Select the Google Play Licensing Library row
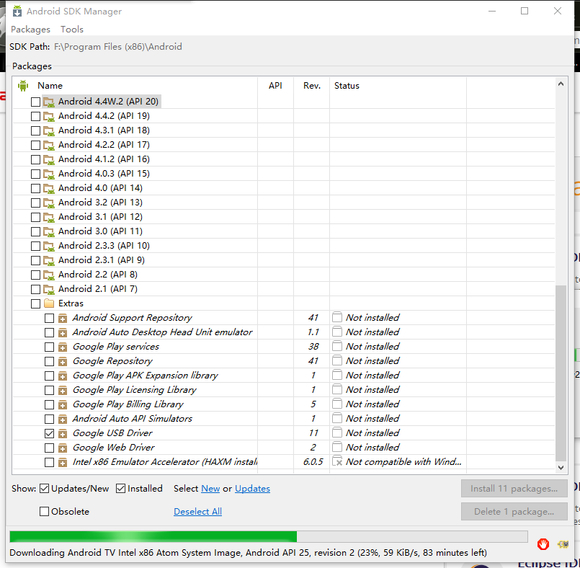Screen dimensions: 580x568 coord(284,390)
